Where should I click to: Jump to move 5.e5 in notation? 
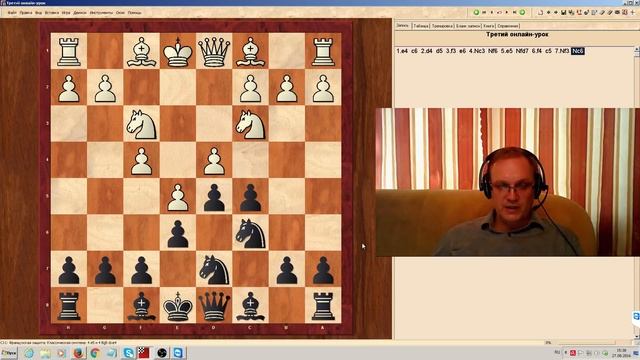pos(507,51)
